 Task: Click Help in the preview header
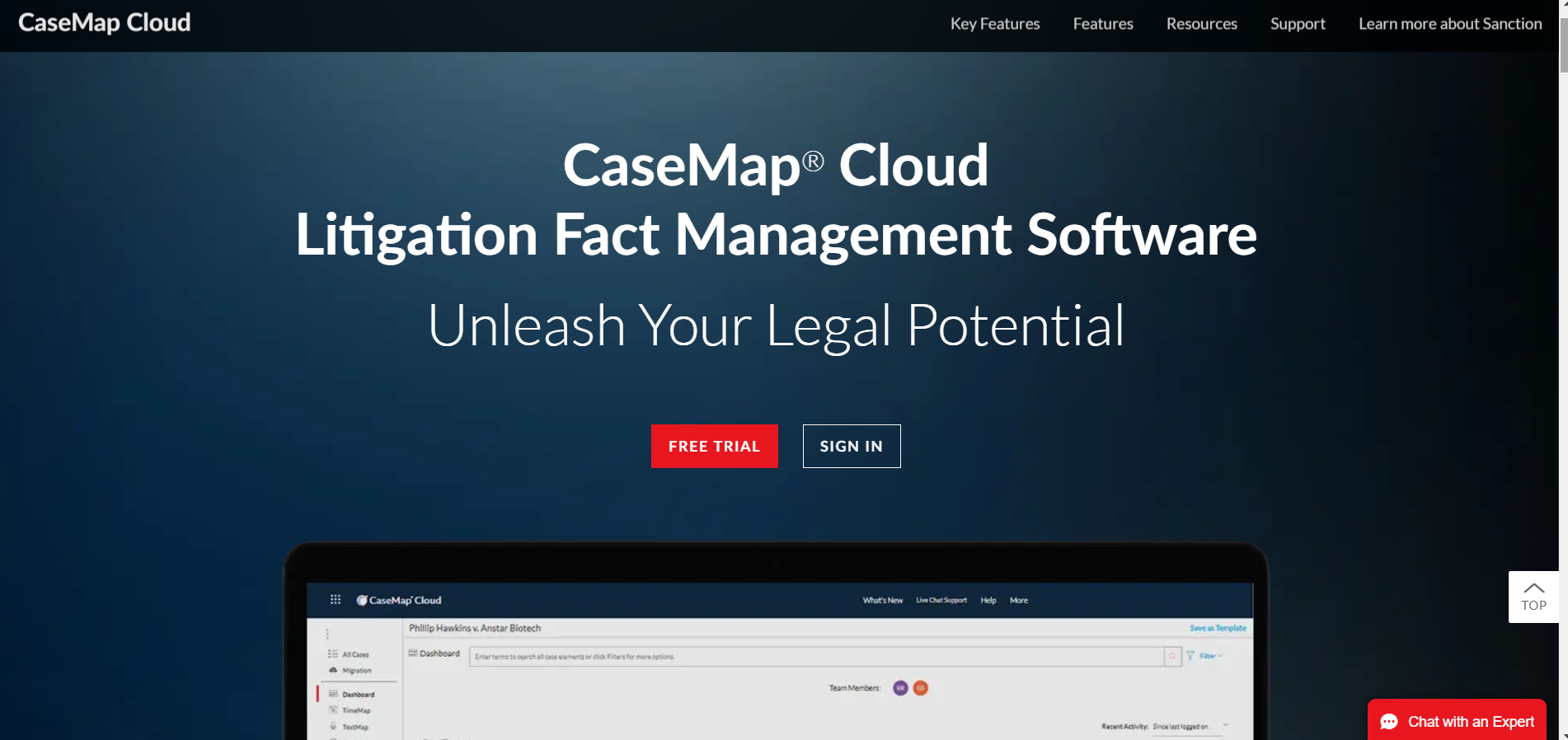(988, 600)
